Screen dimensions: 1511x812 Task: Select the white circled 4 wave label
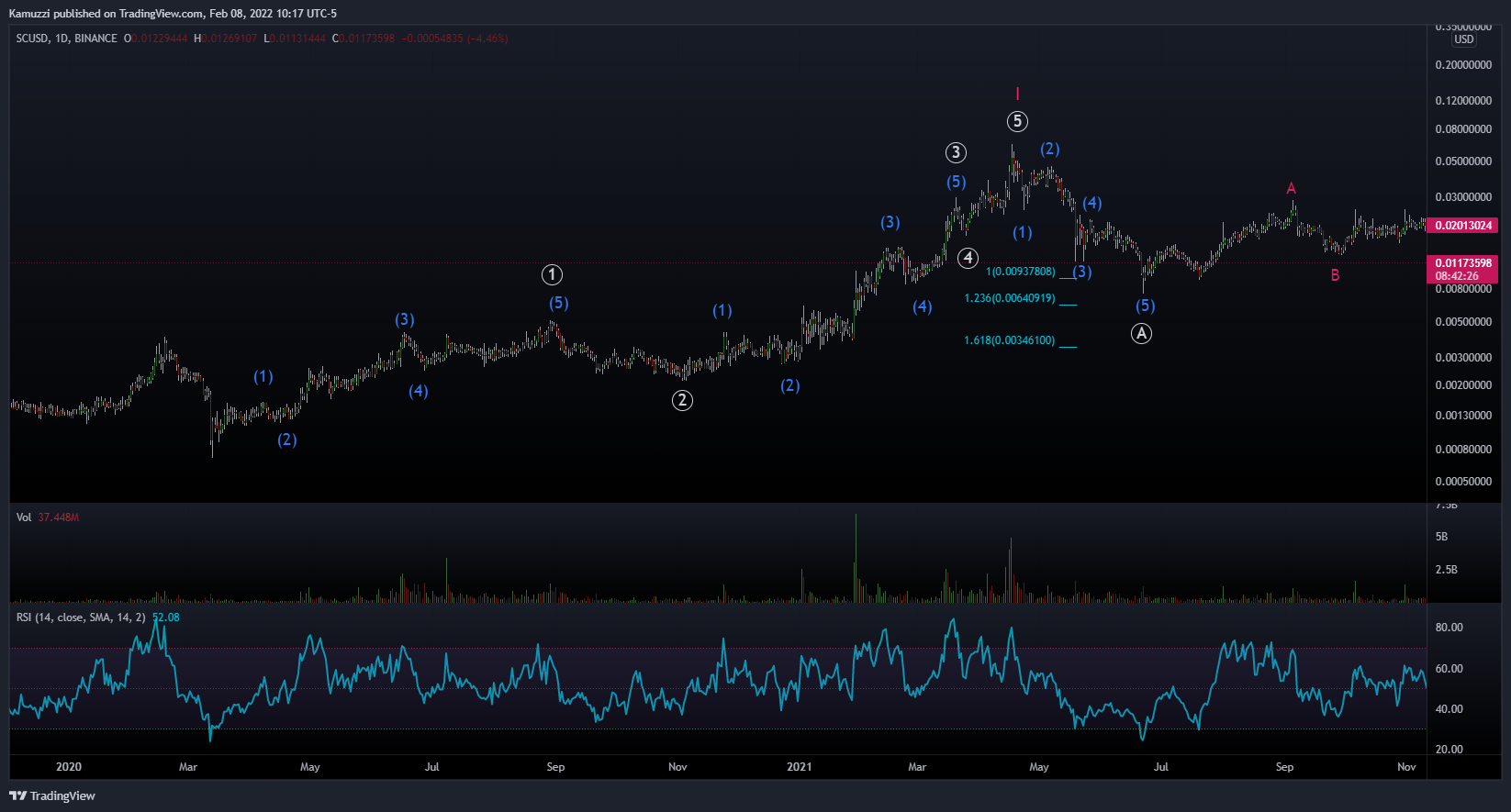pyautogui.click(x=968, y=258)
